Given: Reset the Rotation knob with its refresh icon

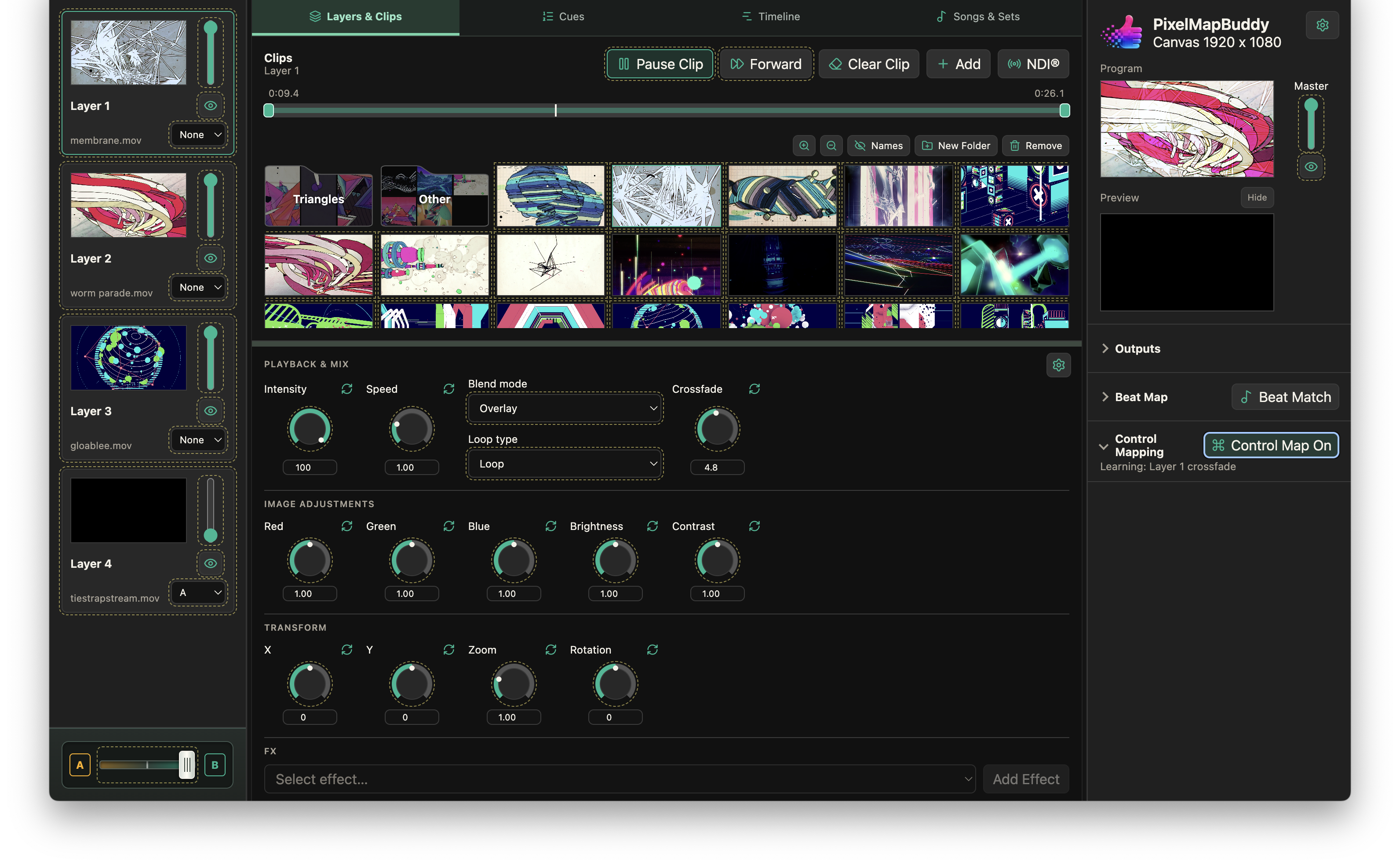Looking at the screenshot, I should point(652,650).
